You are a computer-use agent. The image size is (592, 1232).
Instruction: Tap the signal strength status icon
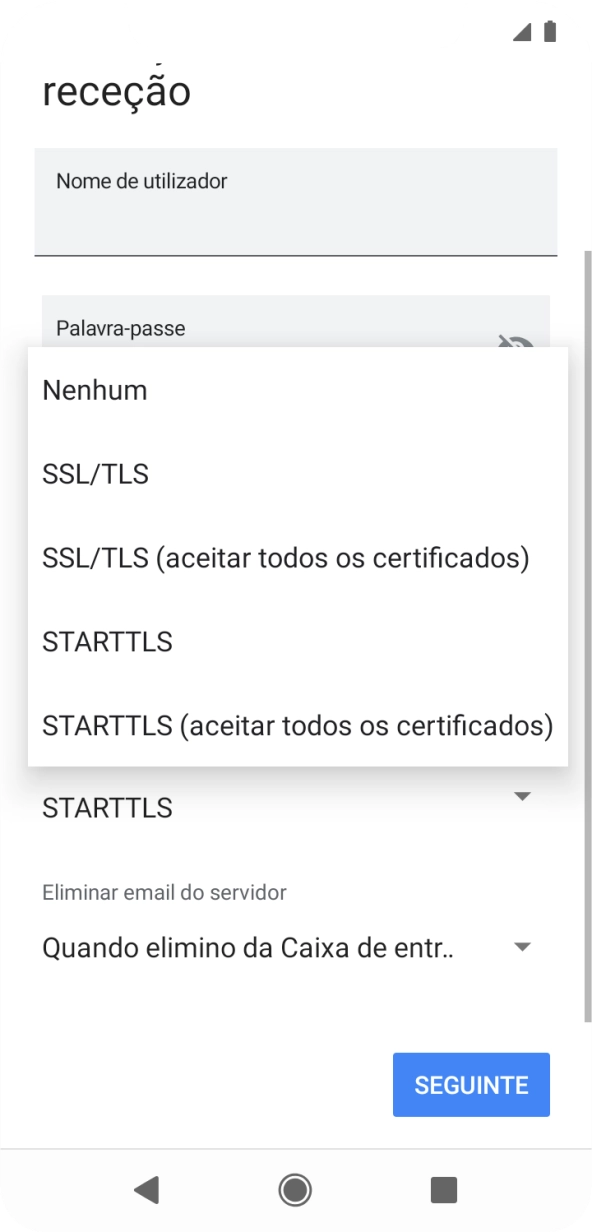(x=522, y=31)
